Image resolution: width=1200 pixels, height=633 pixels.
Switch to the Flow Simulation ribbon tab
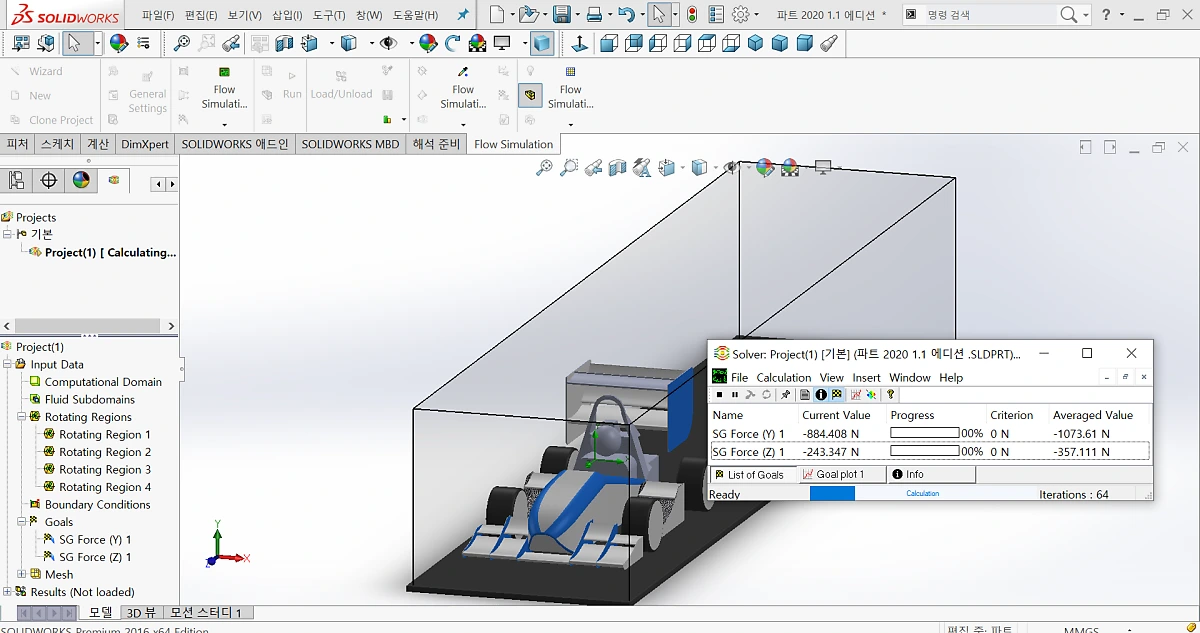(513, 144)
